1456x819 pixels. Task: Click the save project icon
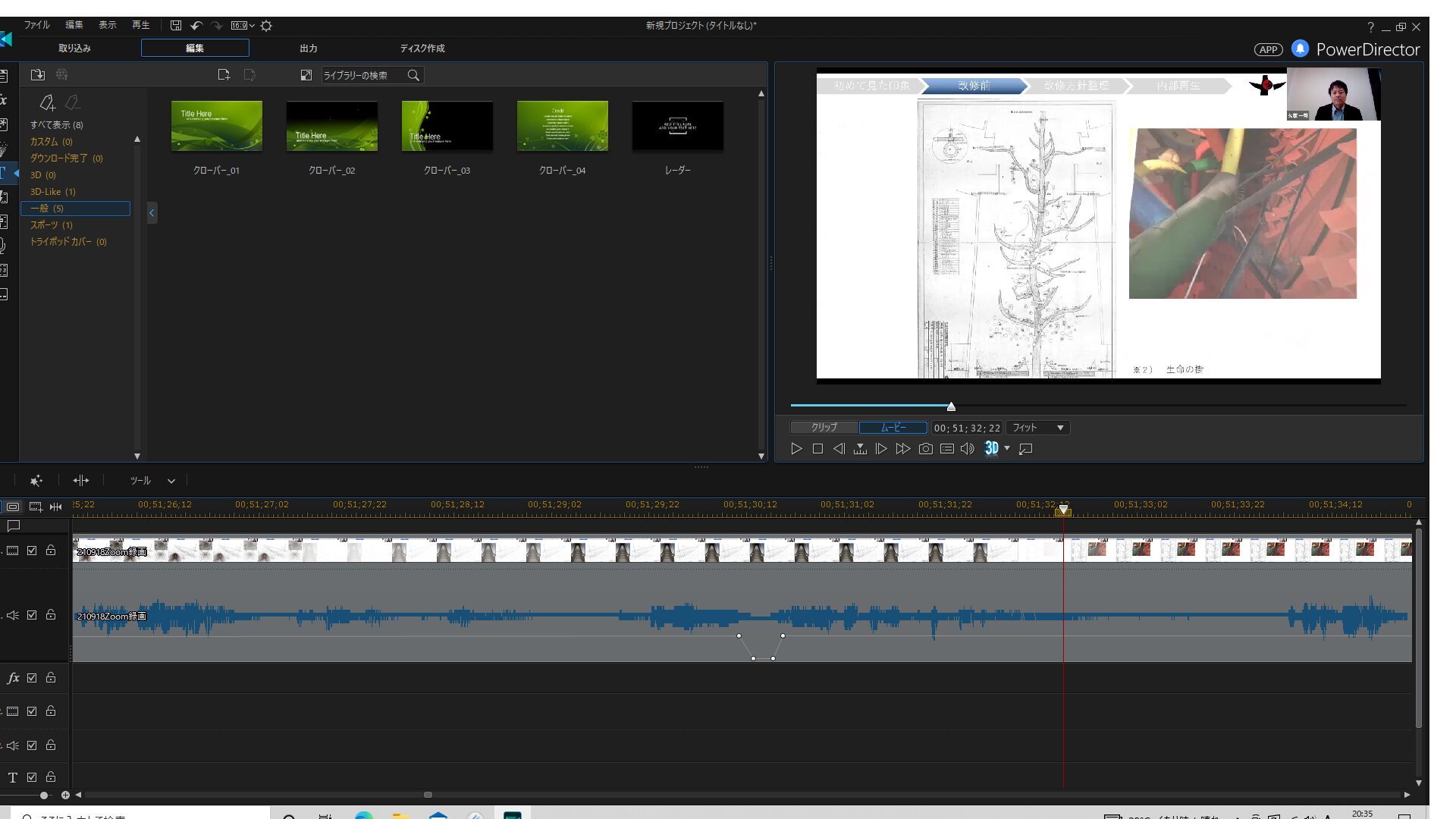tap(176, 26)
